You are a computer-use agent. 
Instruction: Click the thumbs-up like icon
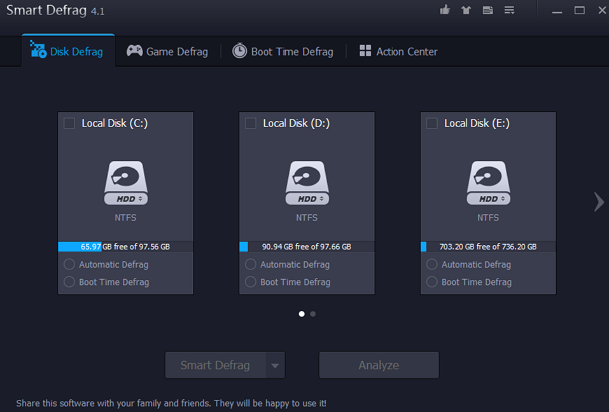click(445, 10)
